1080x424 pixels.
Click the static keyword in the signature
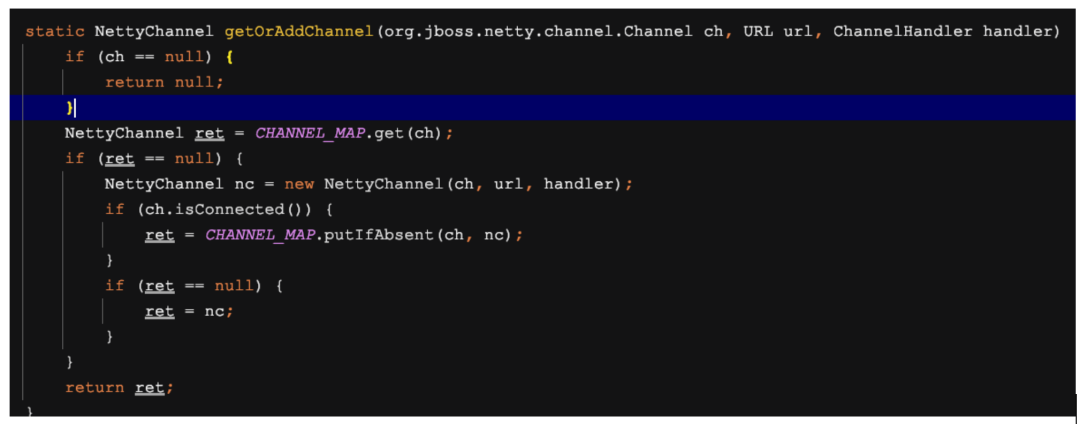[55, 31]
